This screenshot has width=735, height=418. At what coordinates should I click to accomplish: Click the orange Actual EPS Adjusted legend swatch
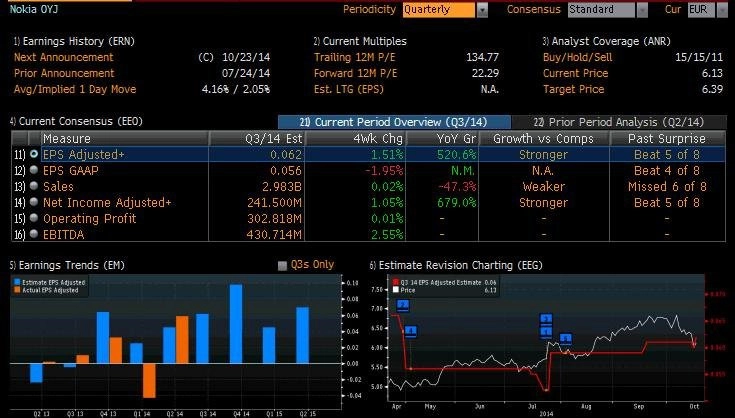[x=17, y=290]
